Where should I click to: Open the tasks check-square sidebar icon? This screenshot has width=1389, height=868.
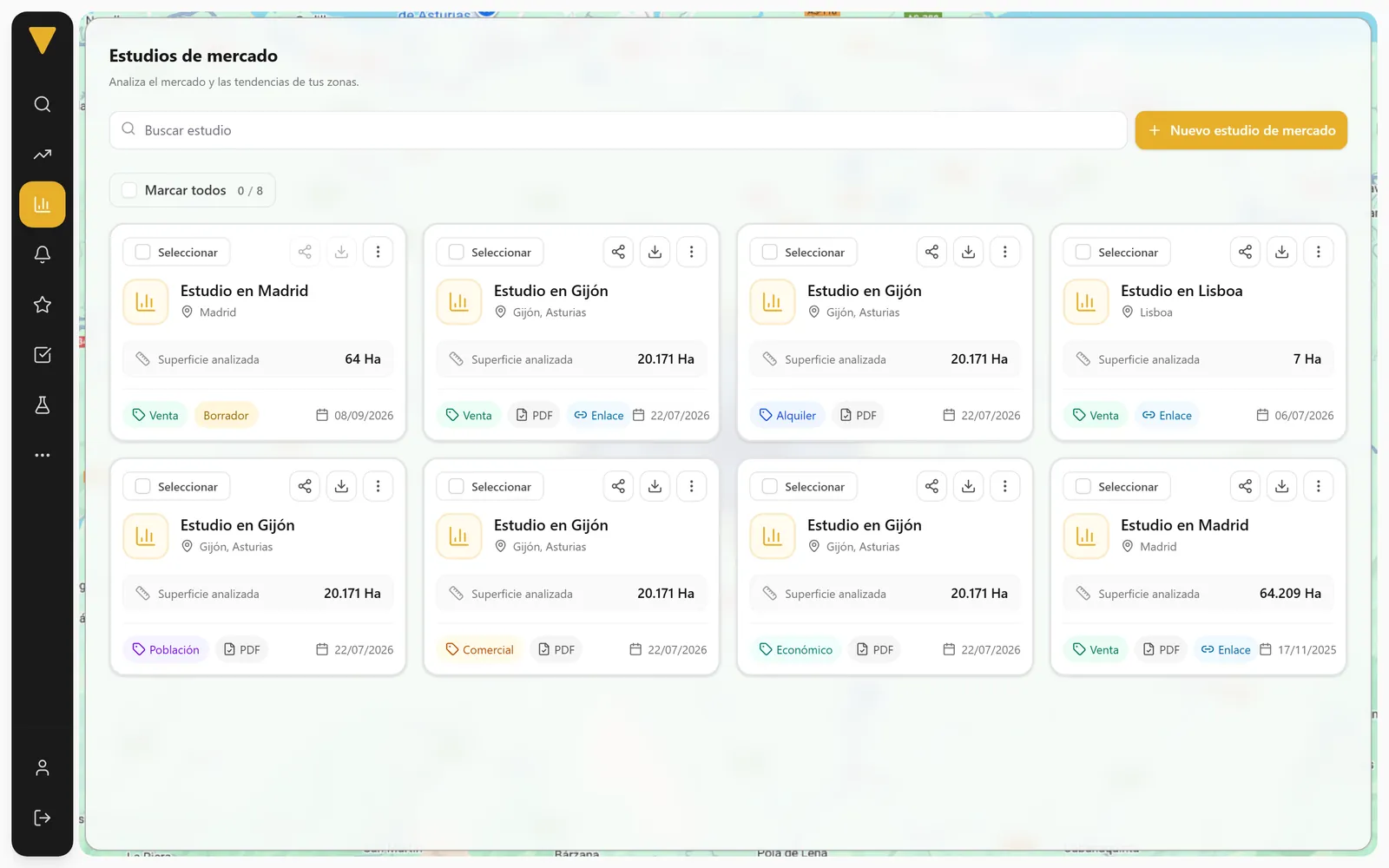43,355
